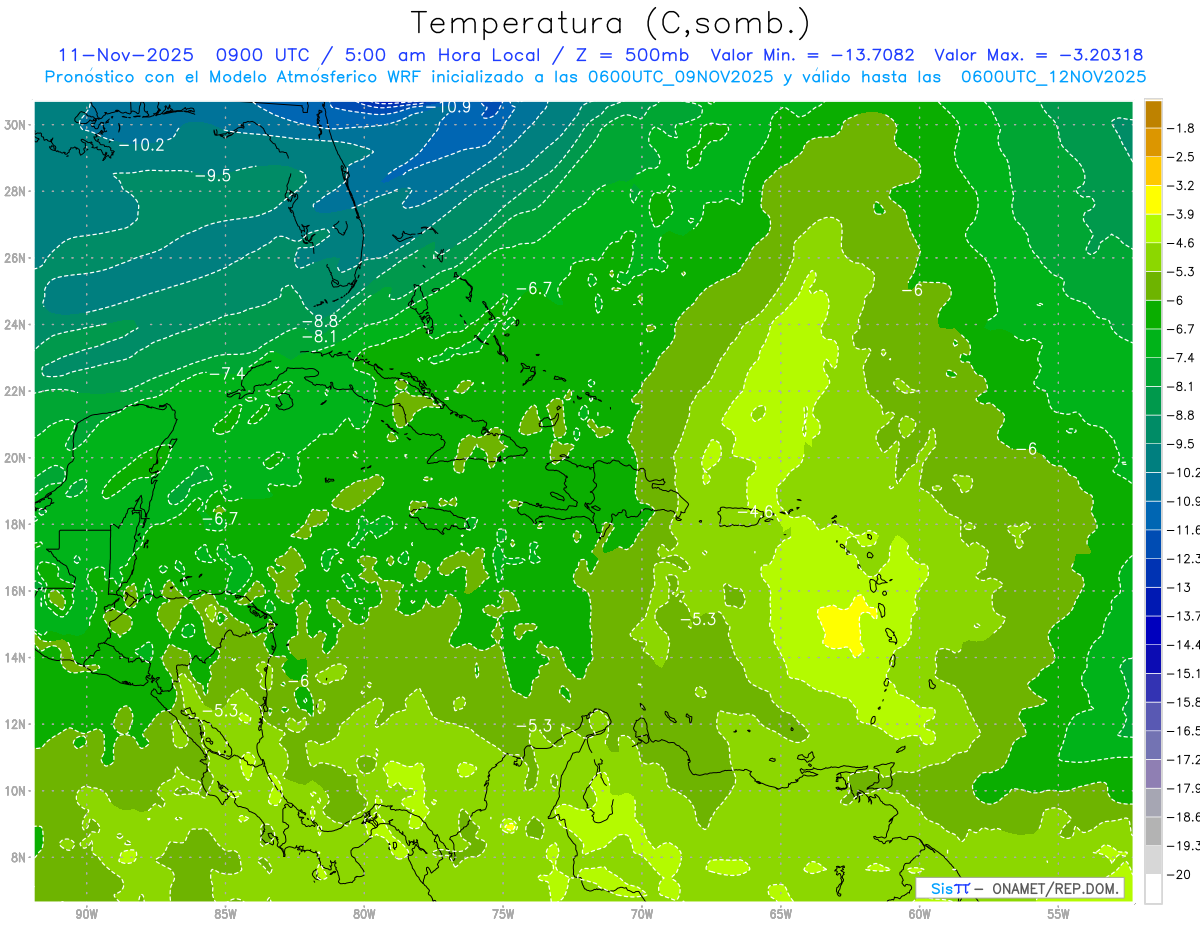Click the "20N" latitude axis label

[x=16, y=458]
